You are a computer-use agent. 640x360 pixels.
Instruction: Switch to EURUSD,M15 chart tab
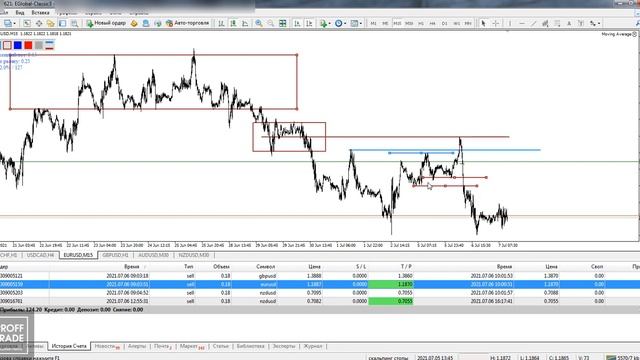[78, 255]
